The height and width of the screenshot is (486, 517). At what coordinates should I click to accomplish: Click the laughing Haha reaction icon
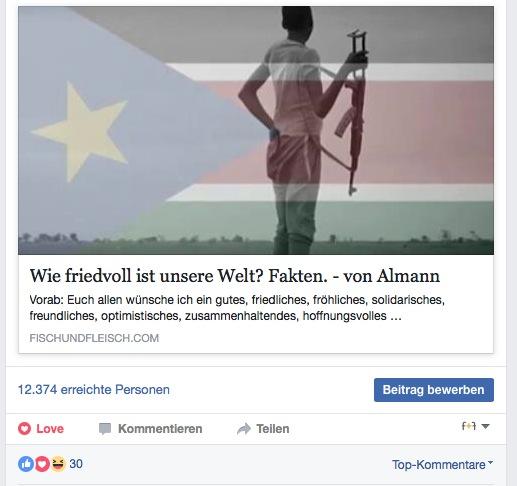pyautogui.click(x=58, y=464)
